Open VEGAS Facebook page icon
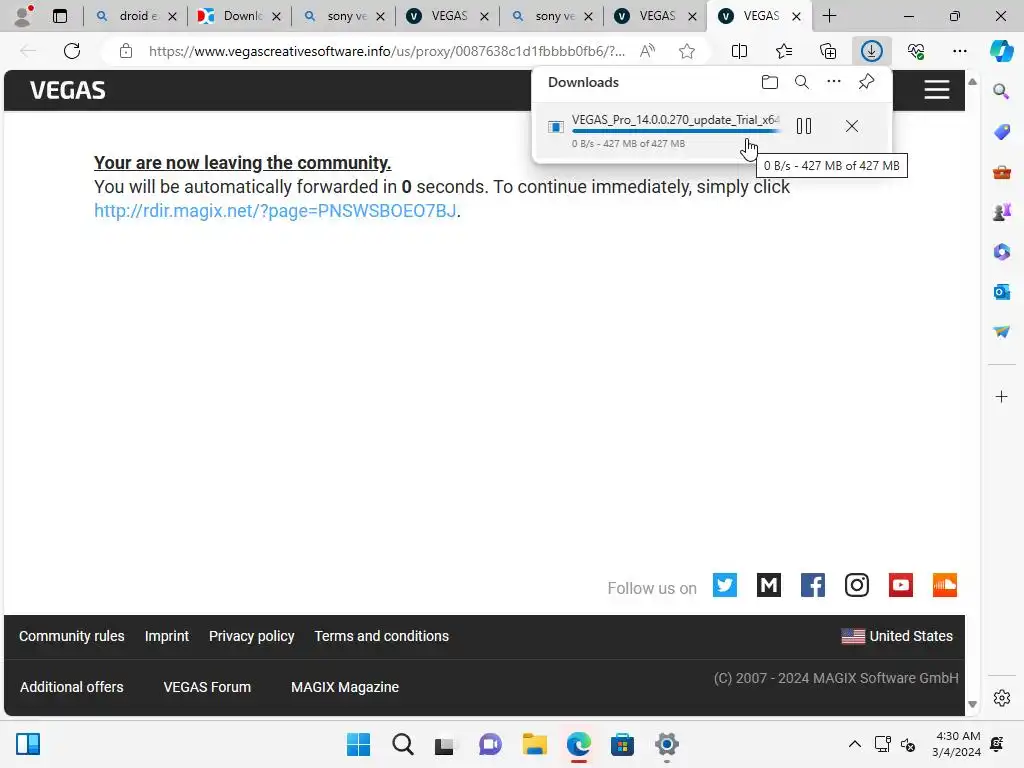This screenshot has width=1024, height=768. coord(812,585)
